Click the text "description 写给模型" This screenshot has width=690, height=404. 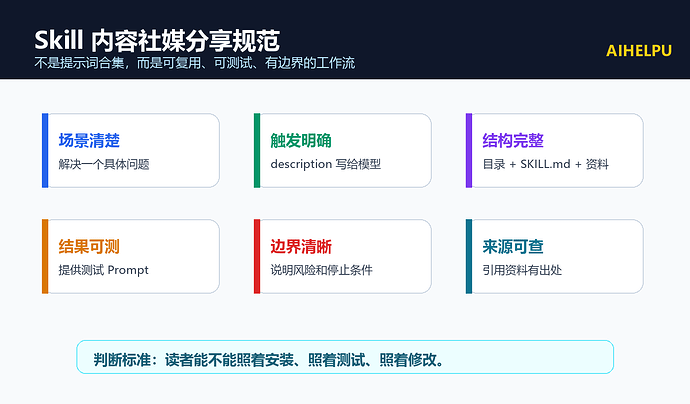[x=326, y=164]
